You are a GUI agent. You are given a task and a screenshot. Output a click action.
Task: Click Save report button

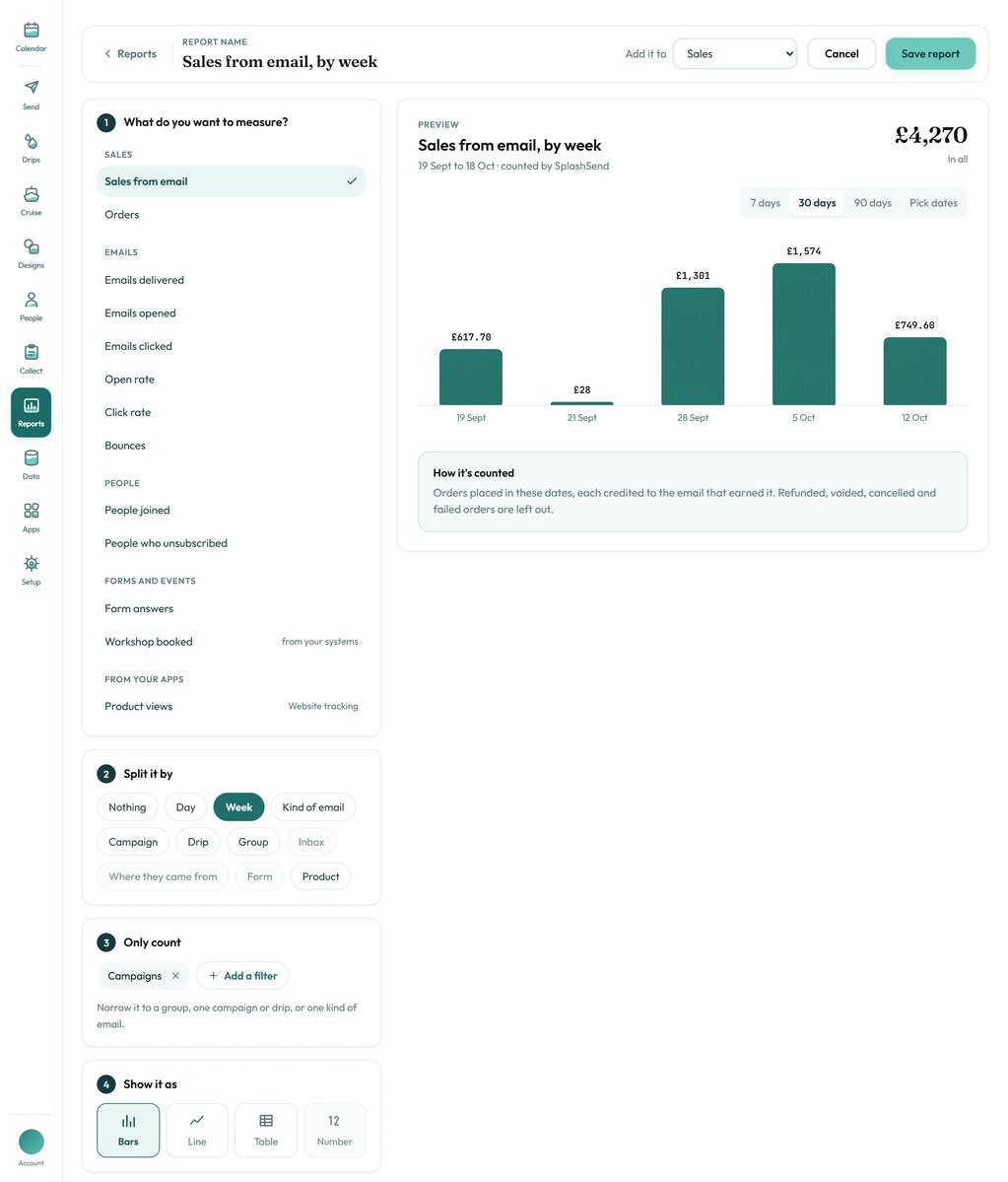pyautogui.click(x=930, y=53)
